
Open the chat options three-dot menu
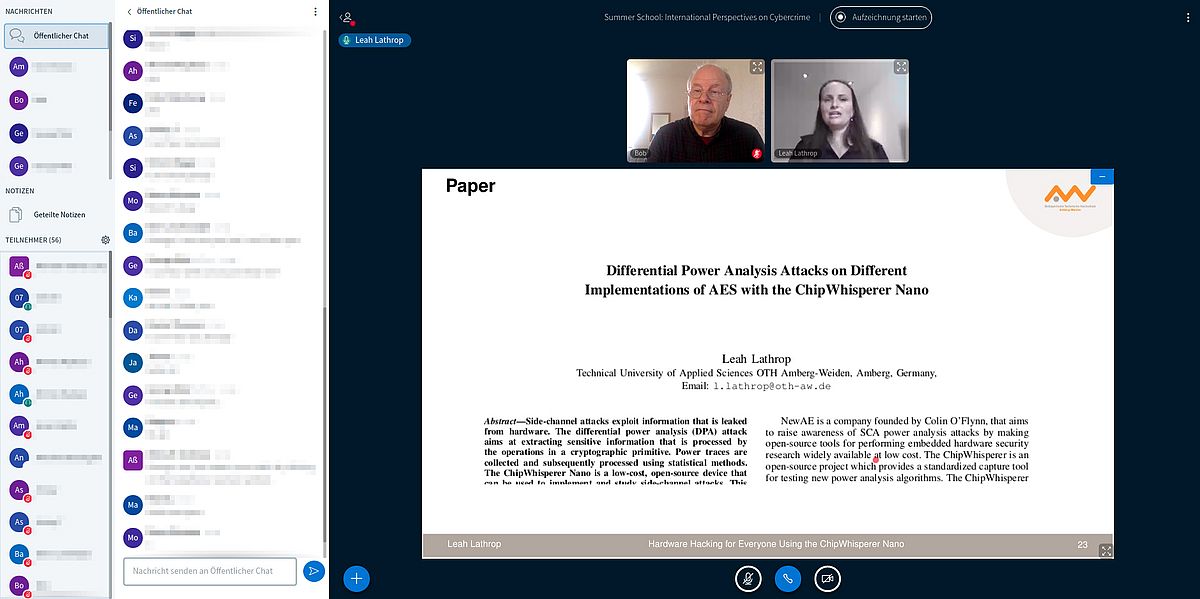tap(316, 12)
